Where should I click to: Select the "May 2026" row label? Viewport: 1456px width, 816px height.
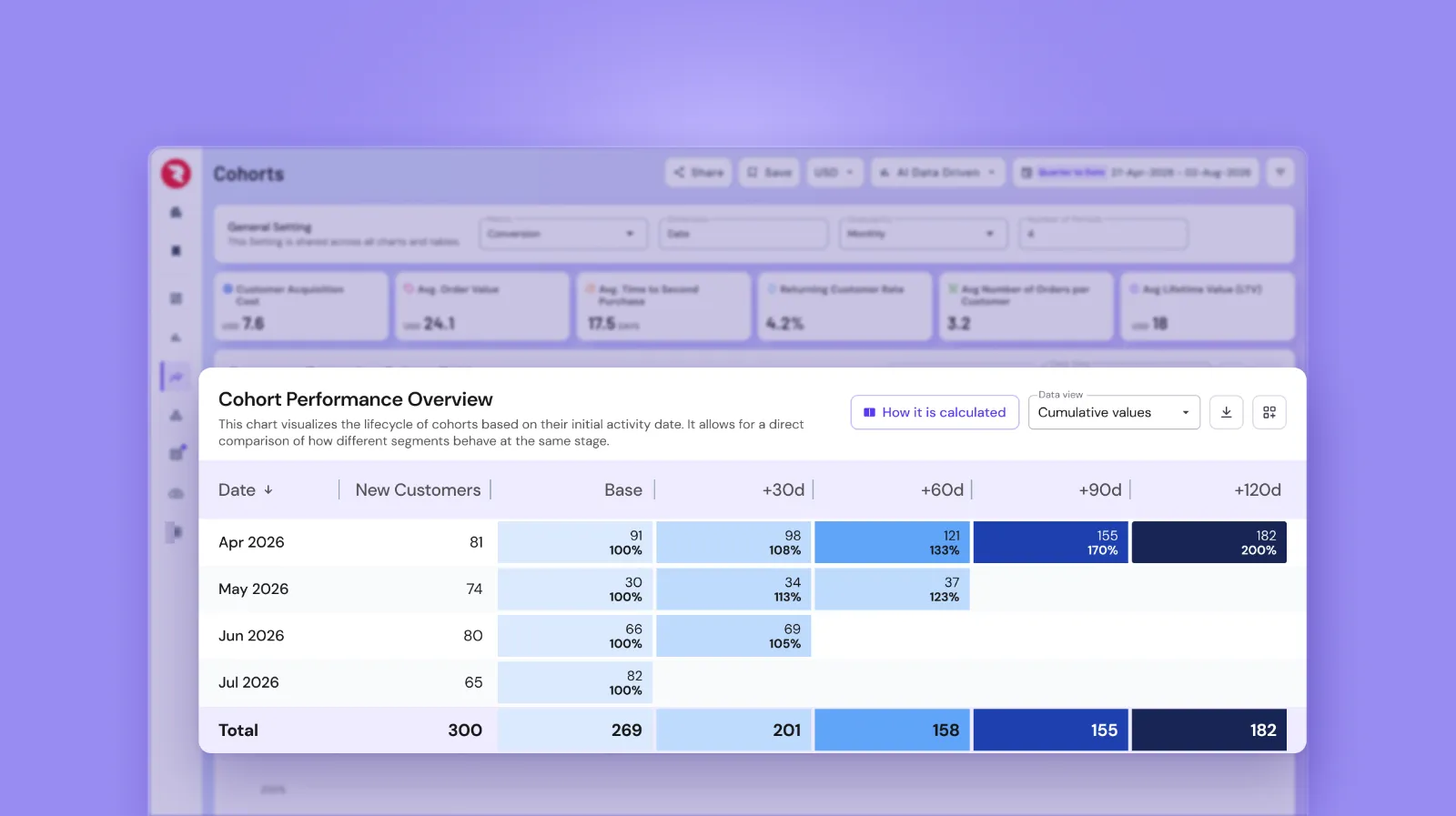click(x=253, y=589)
